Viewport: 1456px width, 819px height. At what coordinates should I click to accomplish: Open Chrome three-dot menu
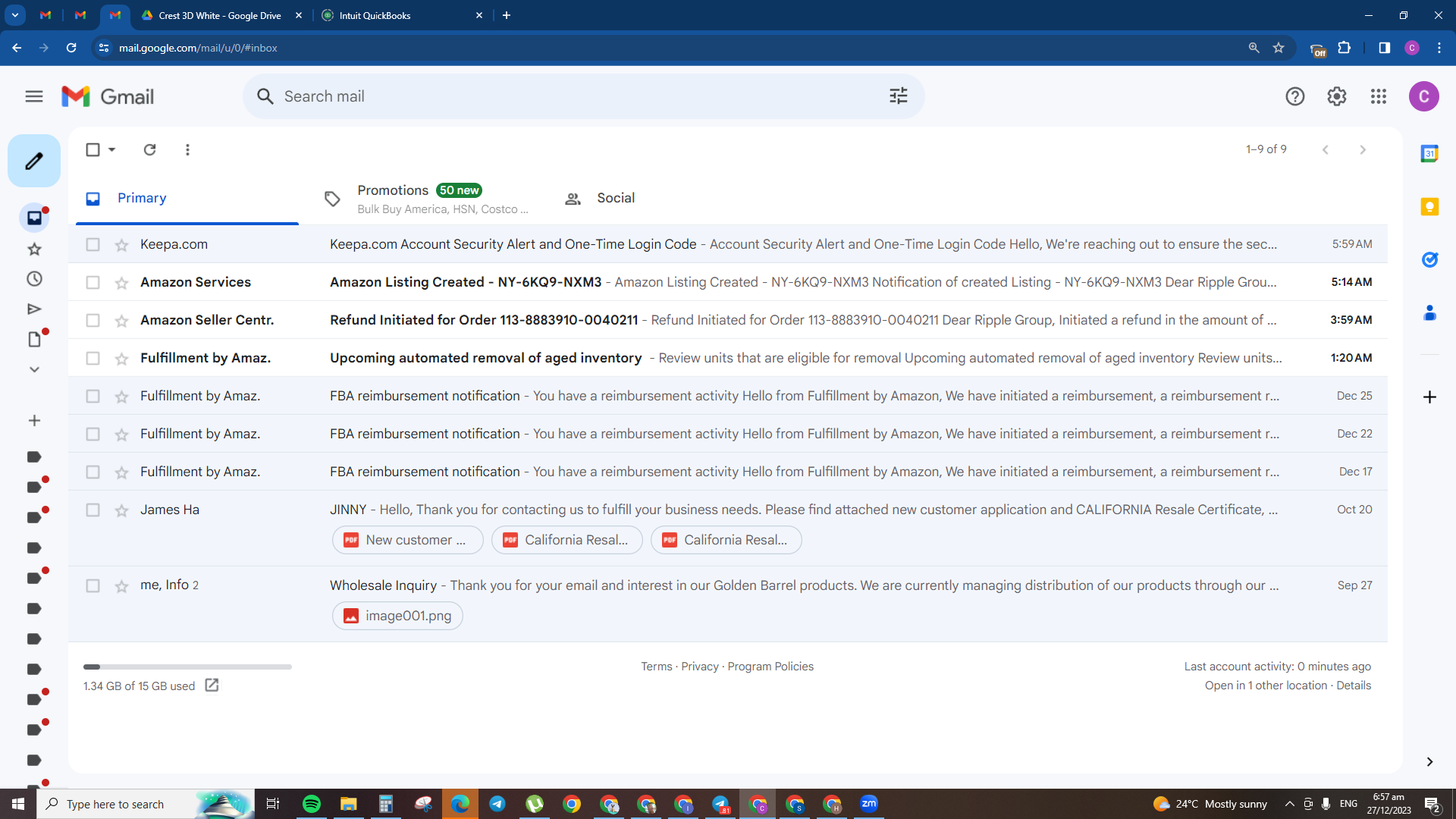(1439, 48)
